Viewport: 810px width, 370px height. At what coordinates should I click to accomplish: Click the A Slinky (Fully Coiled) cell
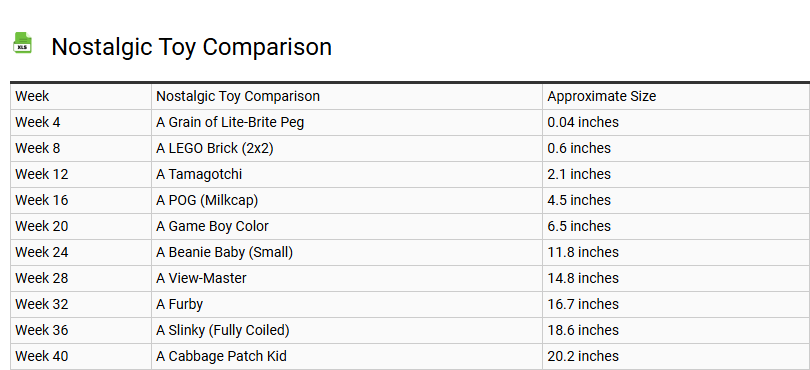347,331
